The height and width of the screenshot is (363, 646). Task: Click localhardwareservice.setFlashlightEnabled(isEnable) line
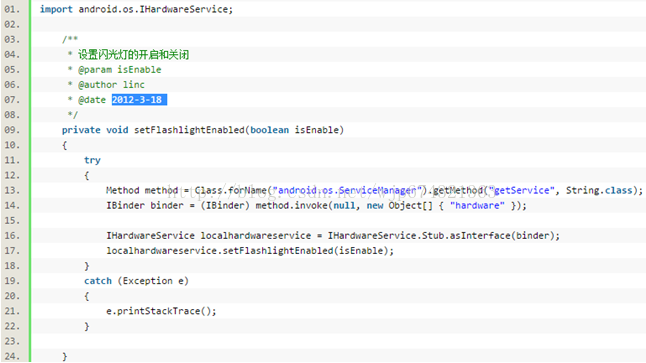pos(250,251)
